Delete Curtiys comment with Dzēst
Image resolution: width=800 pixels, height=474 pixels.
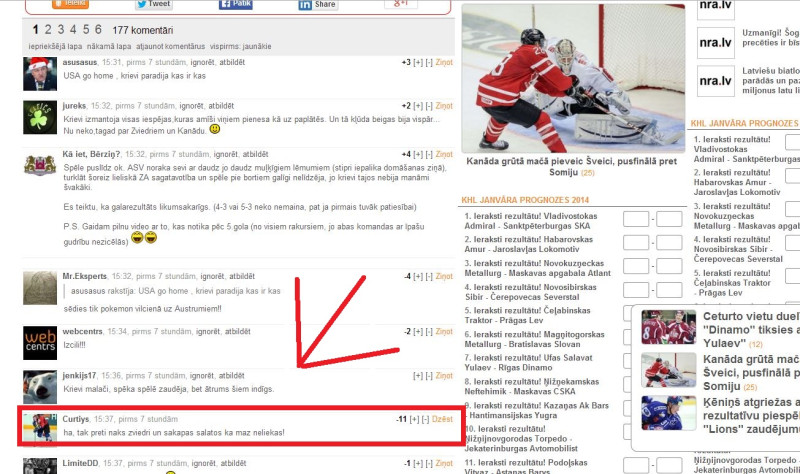click(x=442, y=419)
